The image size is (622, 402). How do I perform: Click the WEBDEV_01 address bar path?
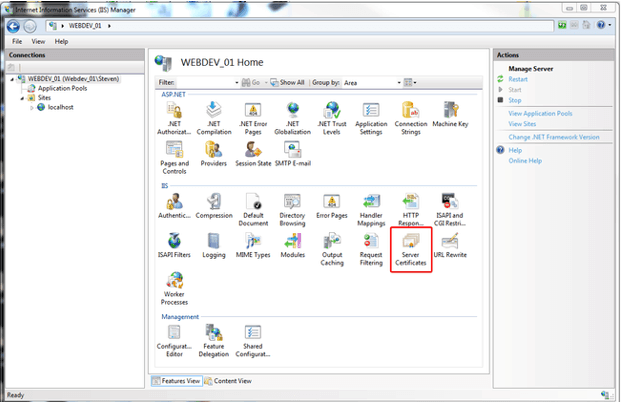tap(85, 26)
